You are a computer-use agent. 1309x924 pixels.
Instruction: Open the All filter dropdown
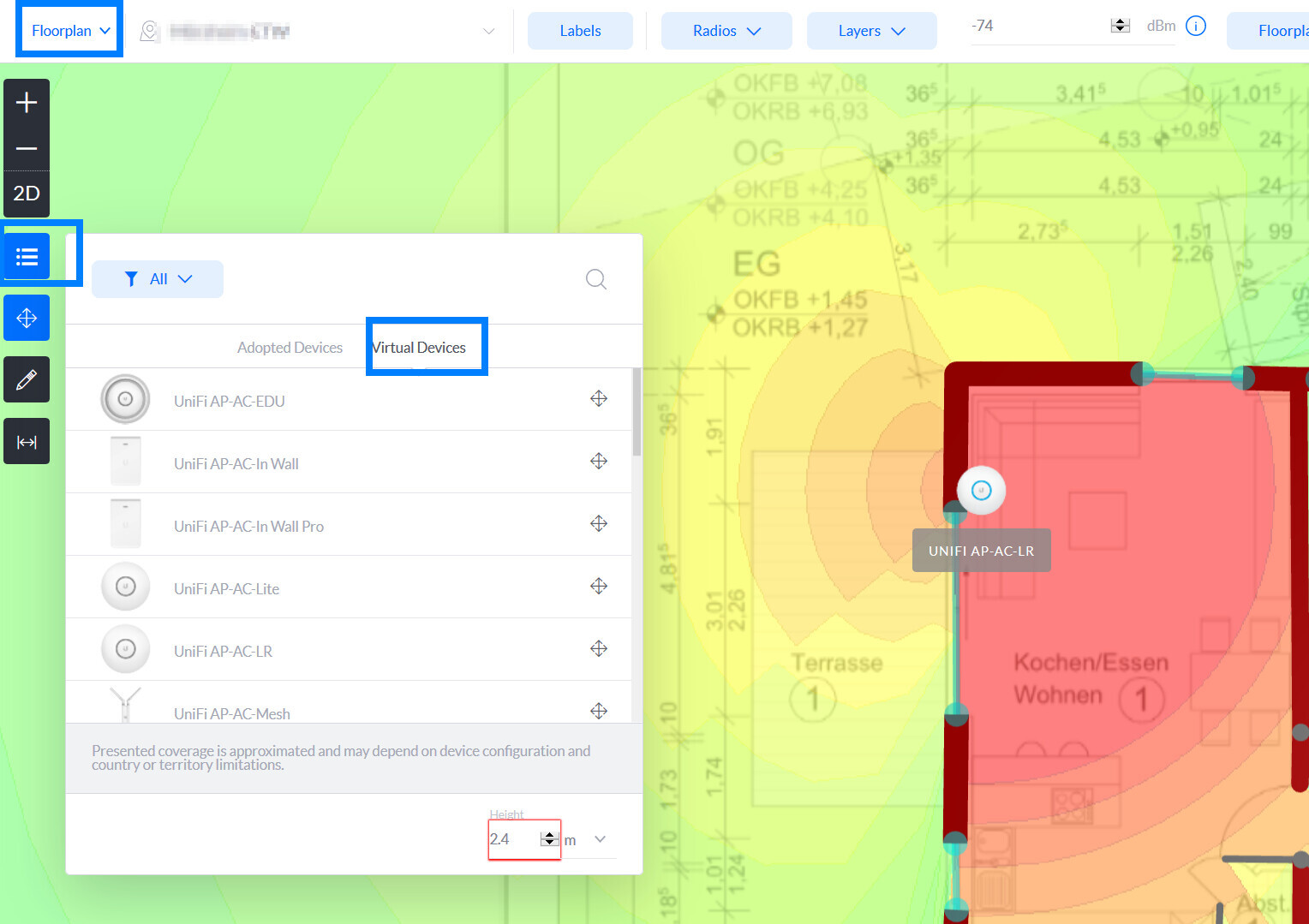tap(158, 279)
